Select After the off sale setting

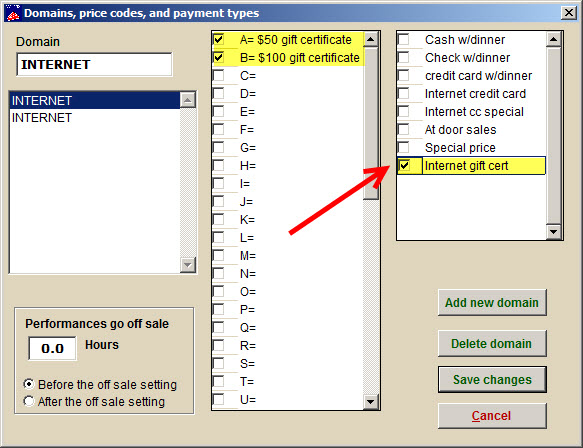coord(29,401)
